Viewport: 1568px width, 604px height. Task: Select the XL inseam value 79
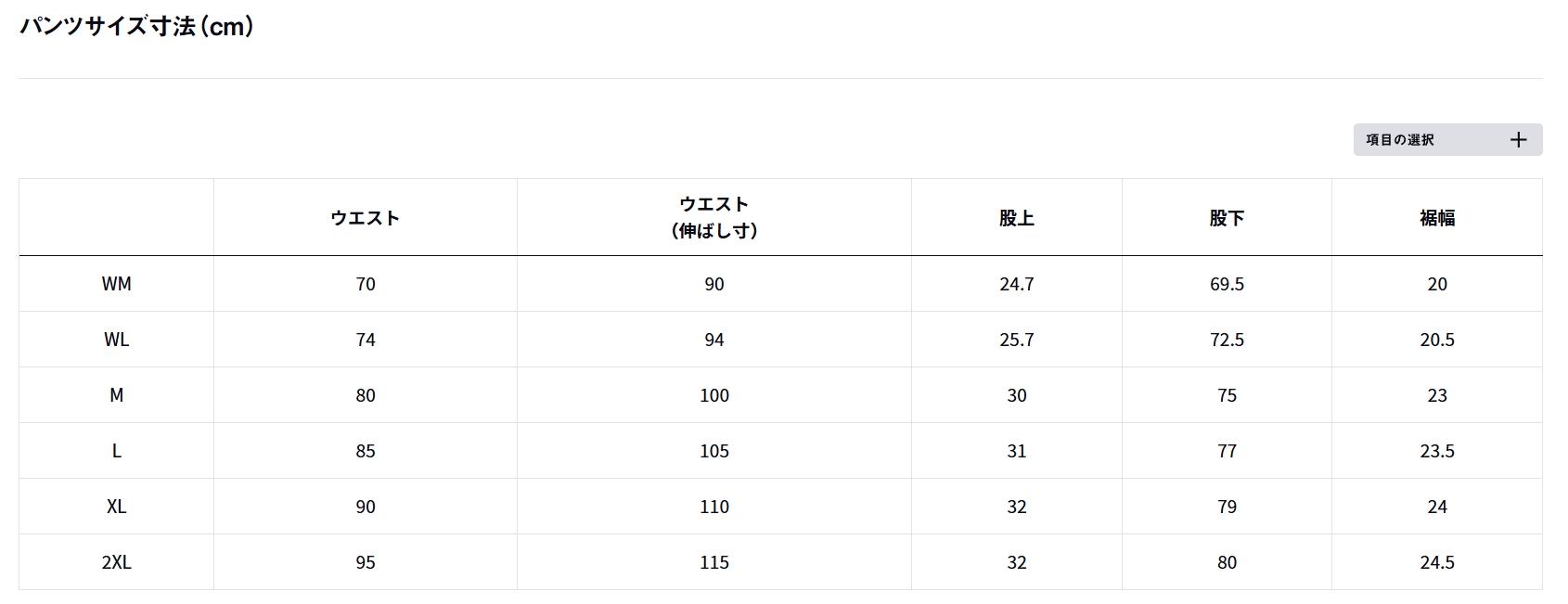pyautogui.click(x=1227, y=507)
